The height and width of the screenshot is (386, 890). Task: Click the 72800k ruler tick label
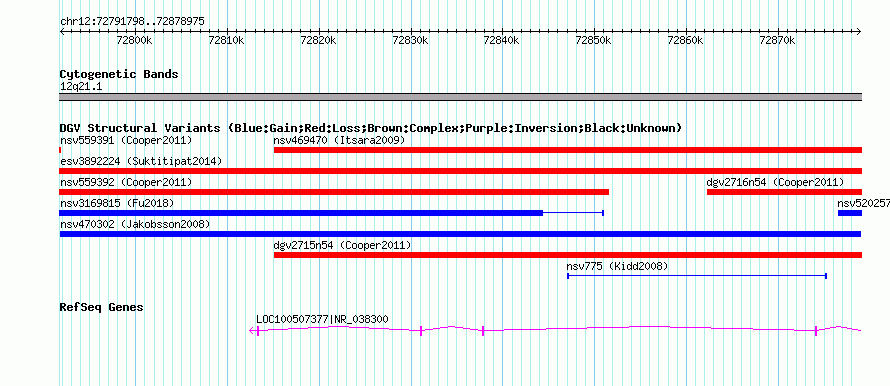135,41
